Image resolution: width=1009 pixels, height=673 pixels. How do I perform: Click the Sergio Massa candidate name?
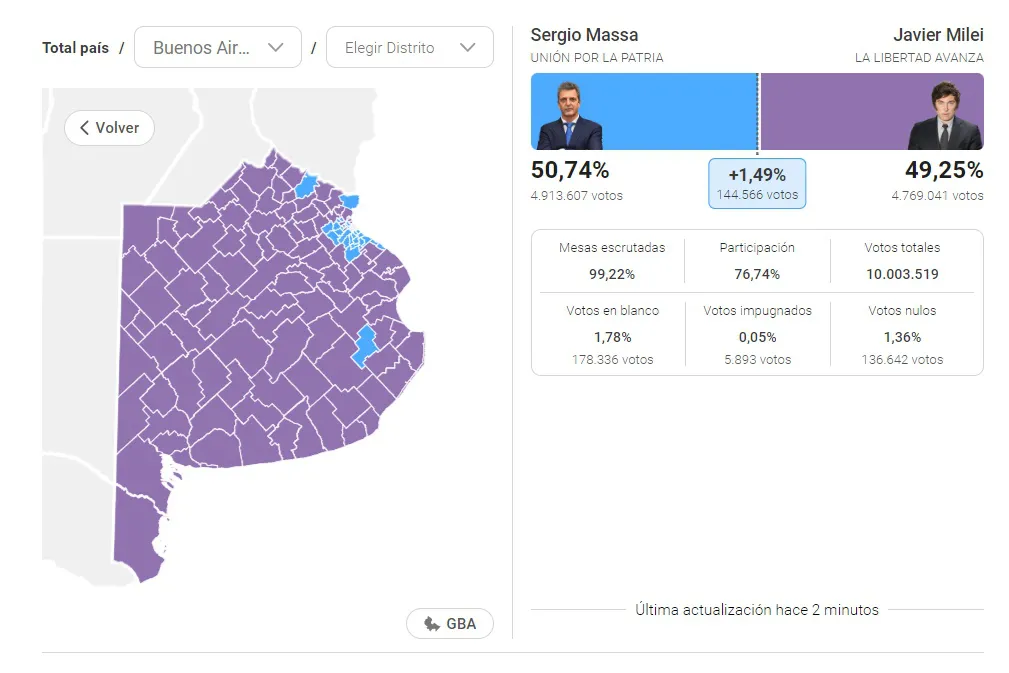tap(584, 35)
